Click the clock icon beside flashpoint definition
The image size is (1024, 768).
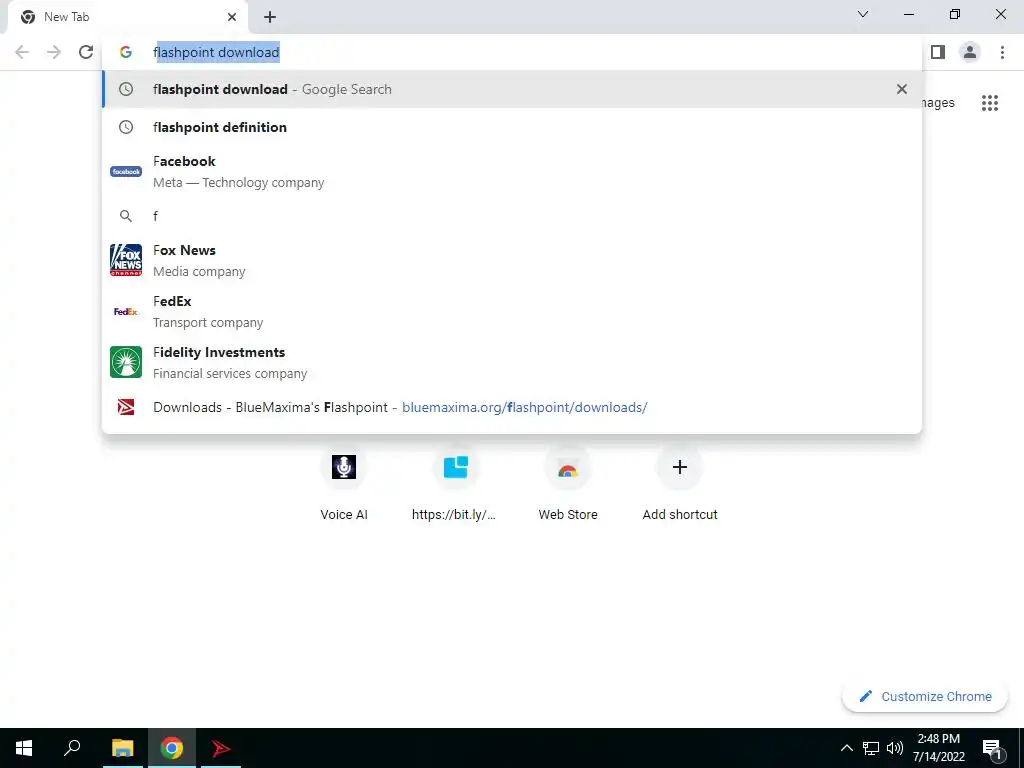click(126, 127)
